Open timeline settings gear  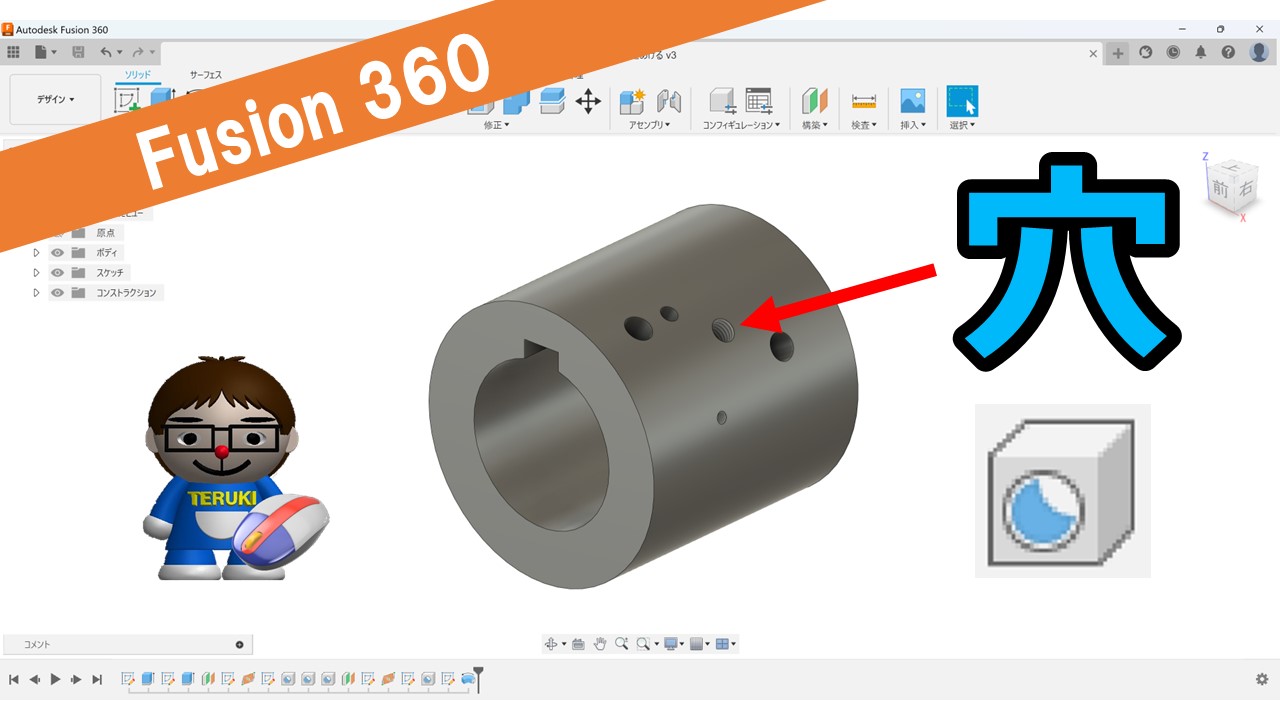[1262, 679]
